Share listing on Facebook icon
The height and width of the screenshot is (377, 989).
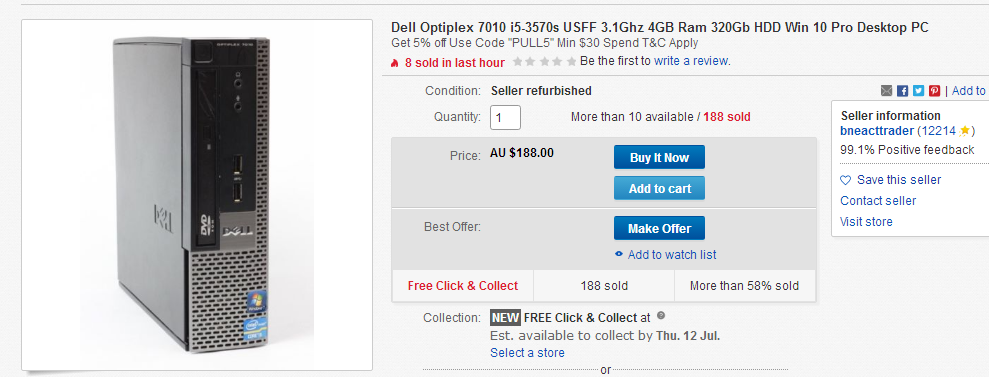pos(903,91)
